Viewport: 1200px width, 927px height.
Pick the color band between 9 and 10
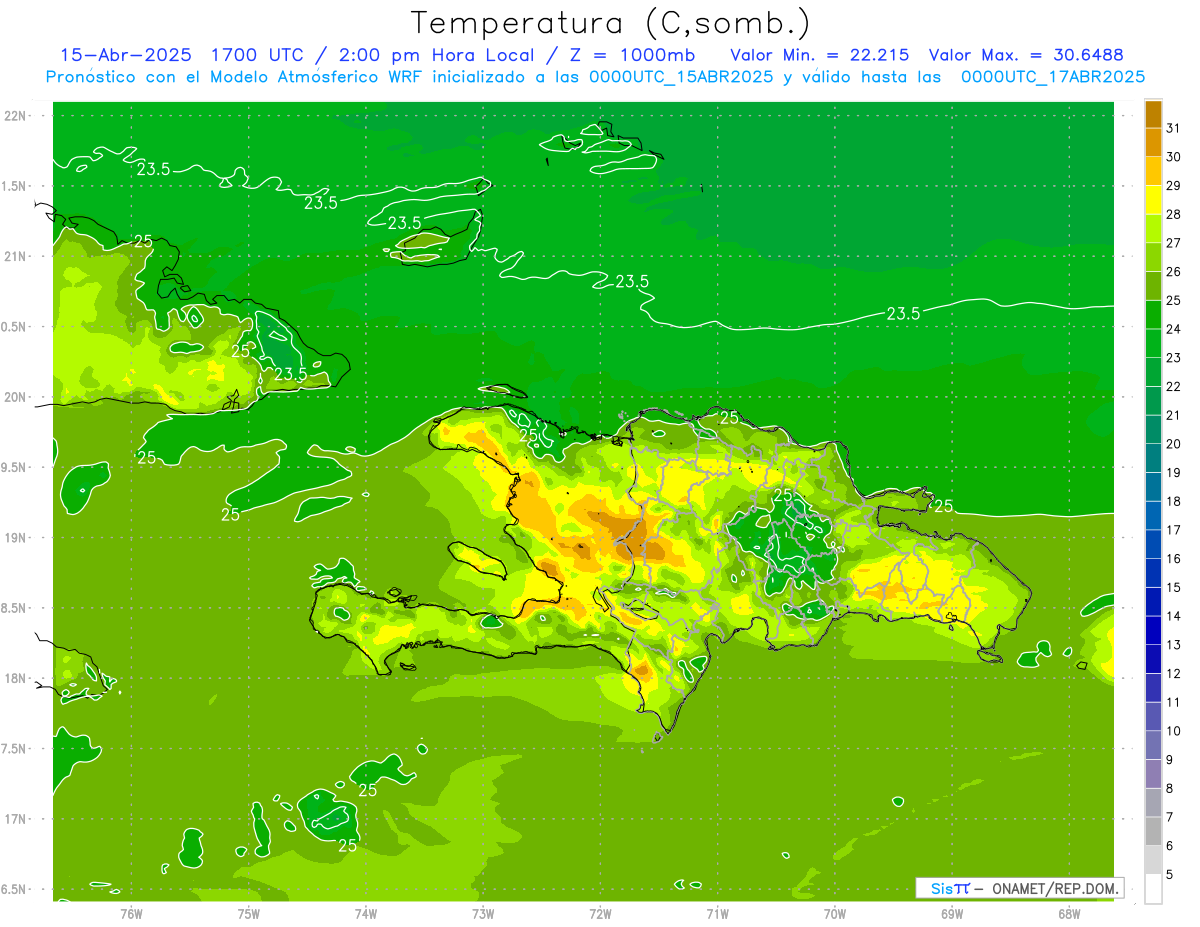(1153, 745)
